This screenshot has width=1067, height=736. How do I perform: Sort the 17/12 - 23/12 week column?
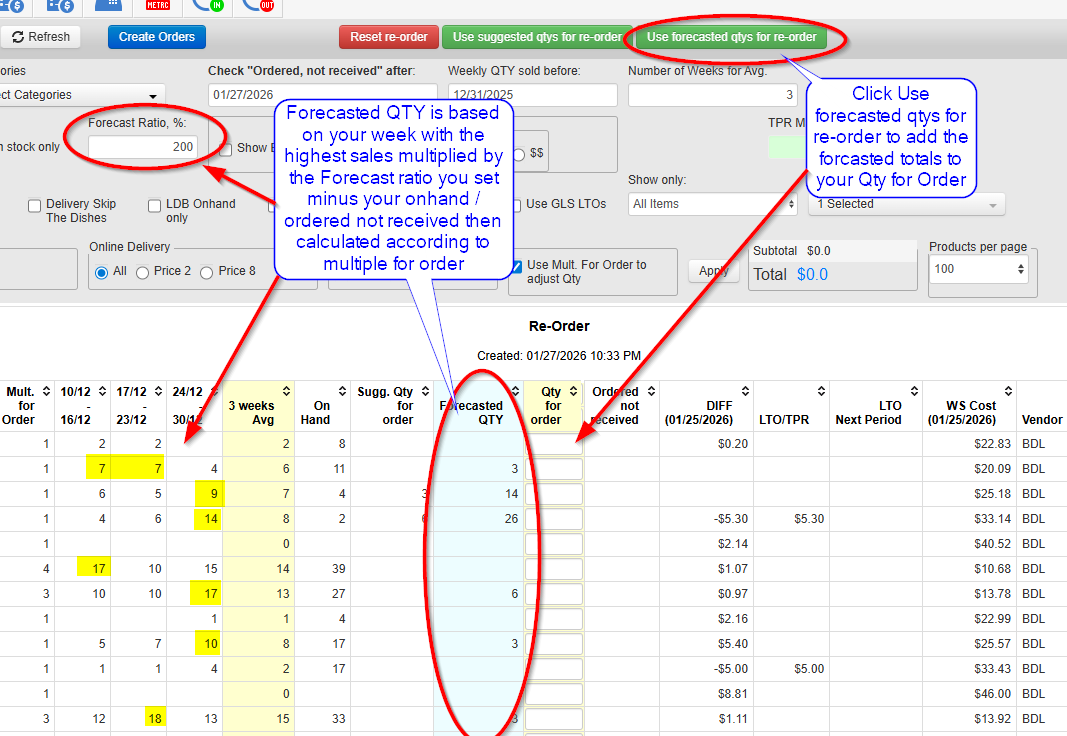[x=158, y=391]
